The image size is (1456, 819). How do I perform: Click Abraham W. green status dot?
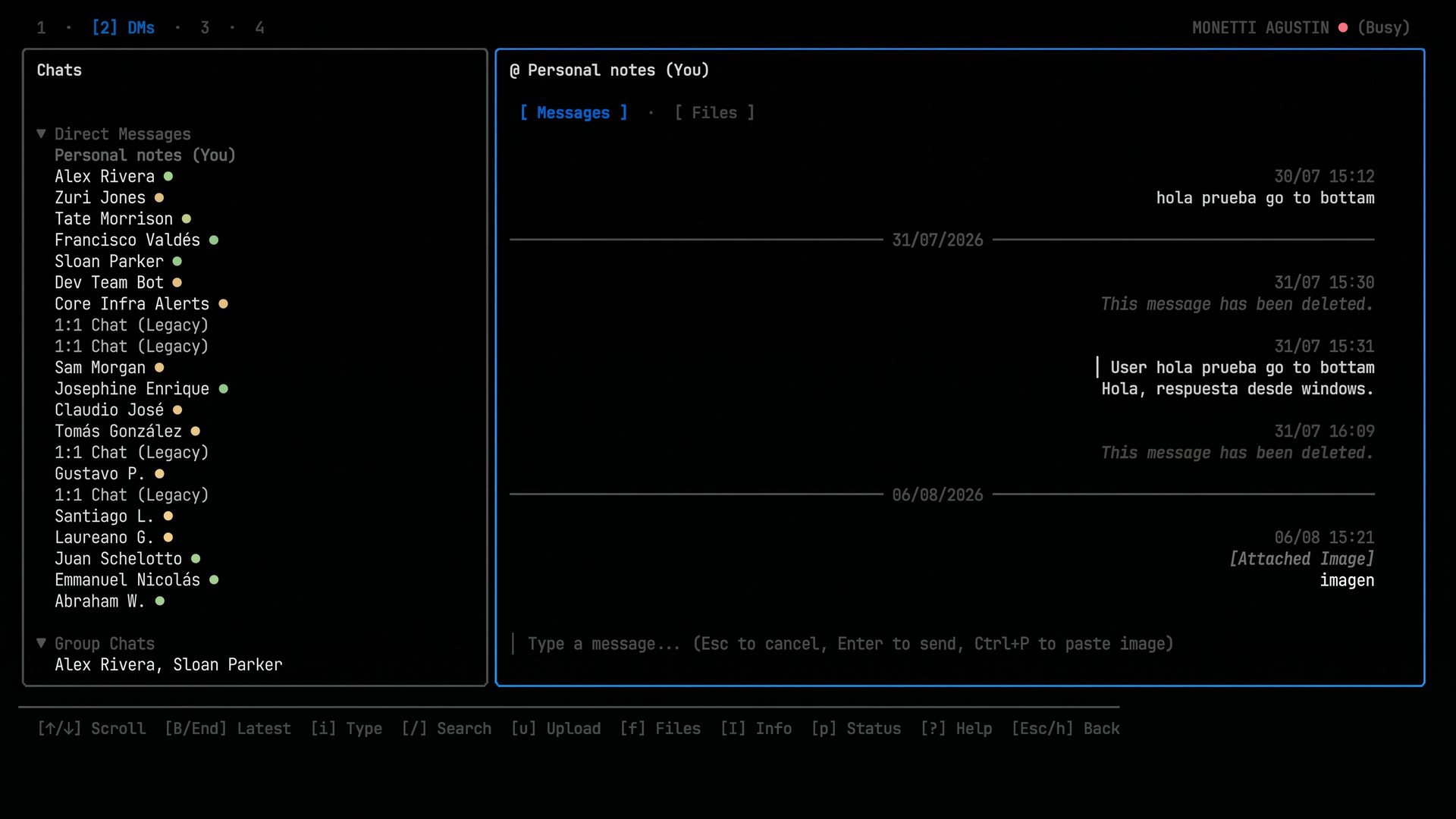coord(159,601)
